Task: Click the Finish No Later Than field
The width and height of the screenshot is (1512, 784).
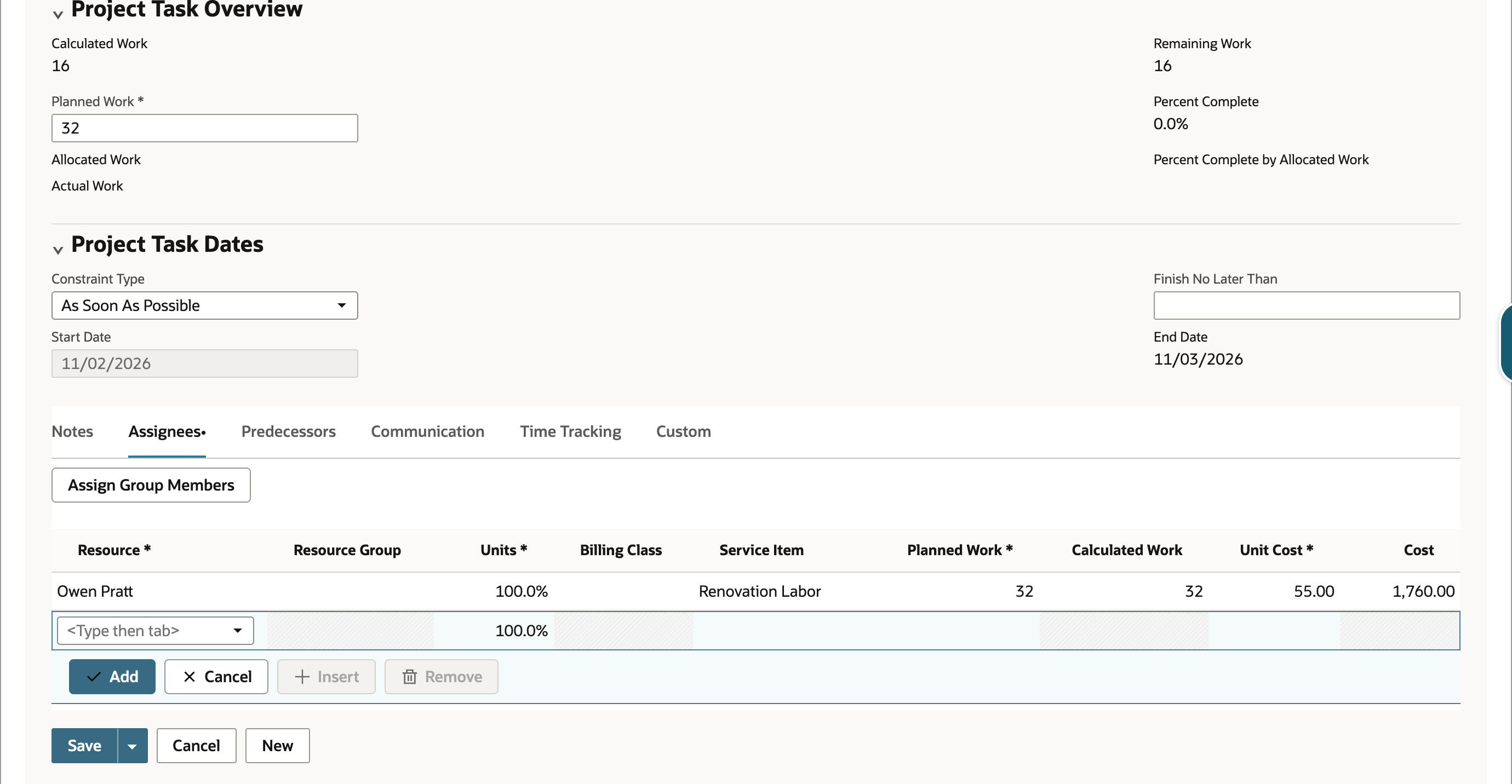Action: coord(1307,305)
